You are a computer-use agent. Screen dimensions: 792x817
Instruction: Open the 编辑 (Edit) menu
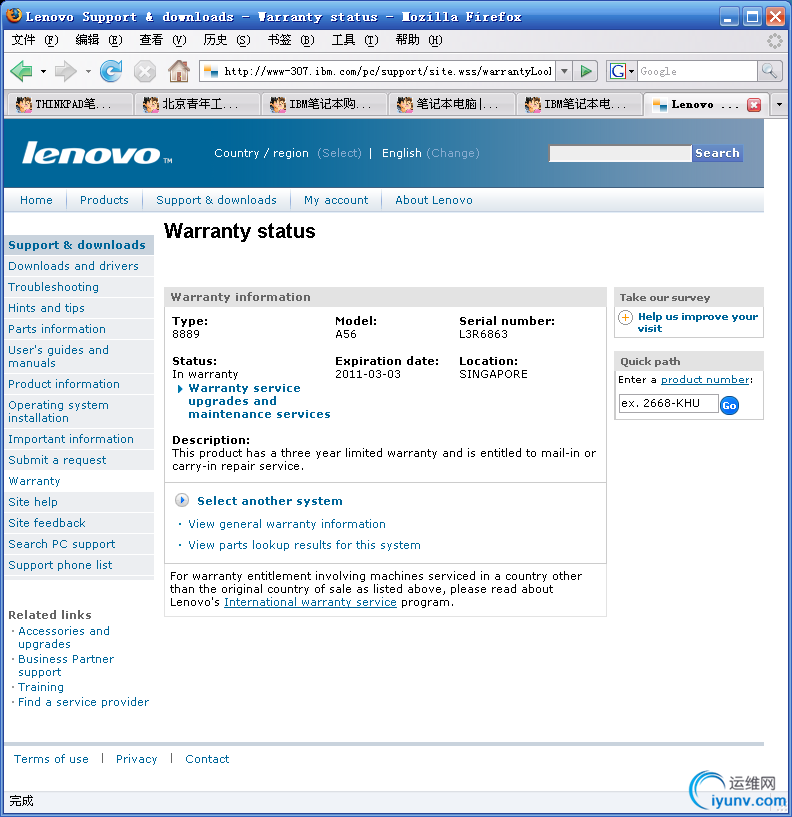98,40
